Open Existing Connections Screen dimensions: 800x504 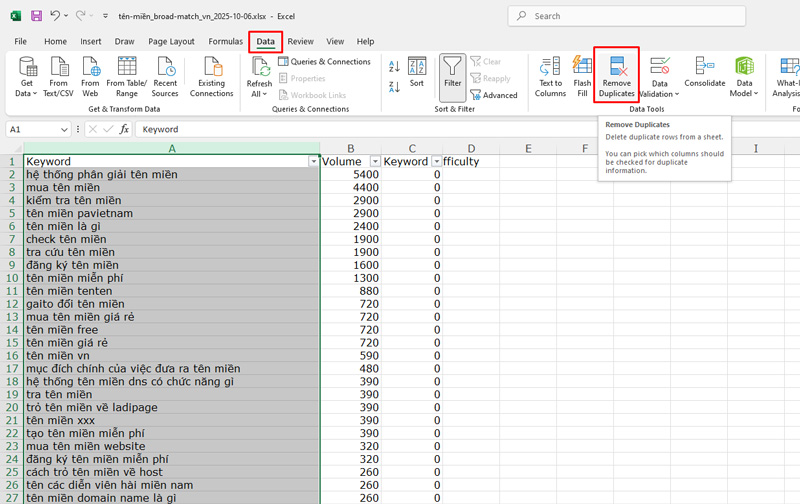[x=211, y=76]
